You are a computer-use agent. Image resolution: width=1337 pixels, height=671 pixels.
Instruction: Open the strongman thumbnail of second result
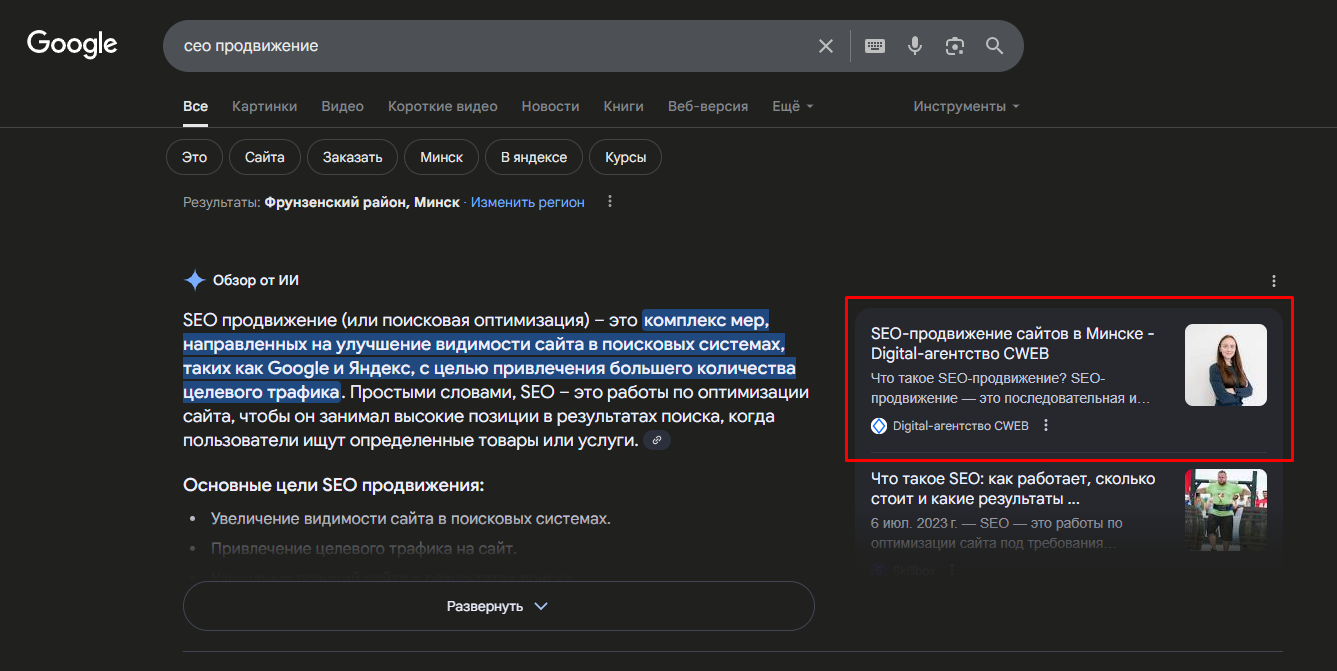1226,510
